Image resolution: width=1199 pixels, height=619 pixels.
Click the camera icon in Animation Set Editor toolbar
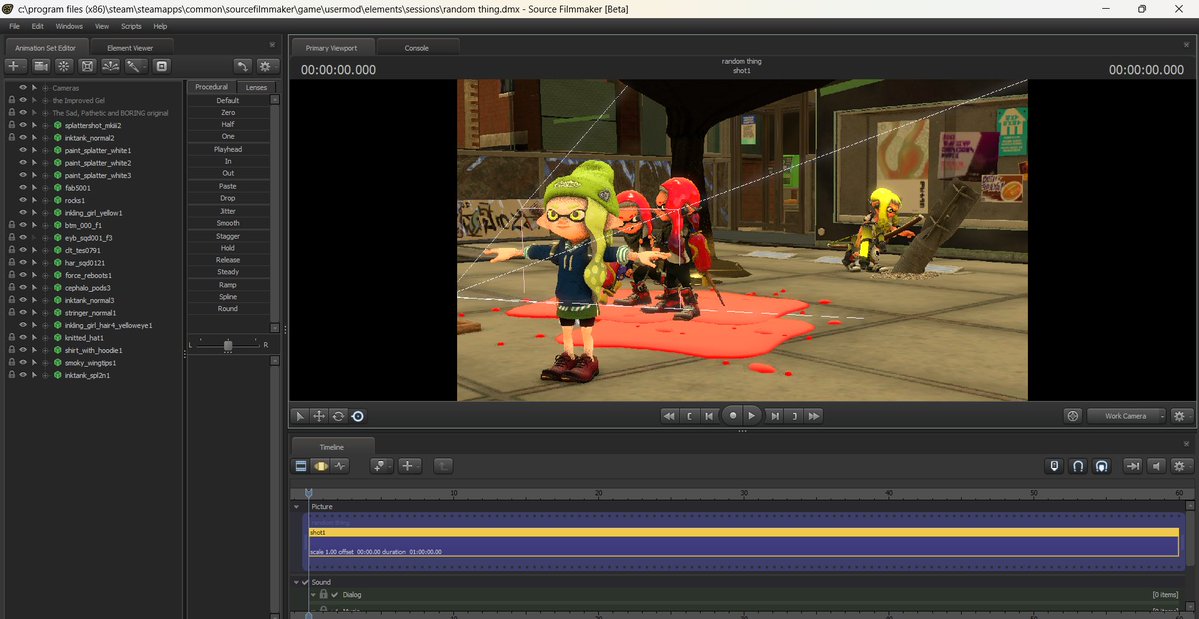[x=41, y=66]
